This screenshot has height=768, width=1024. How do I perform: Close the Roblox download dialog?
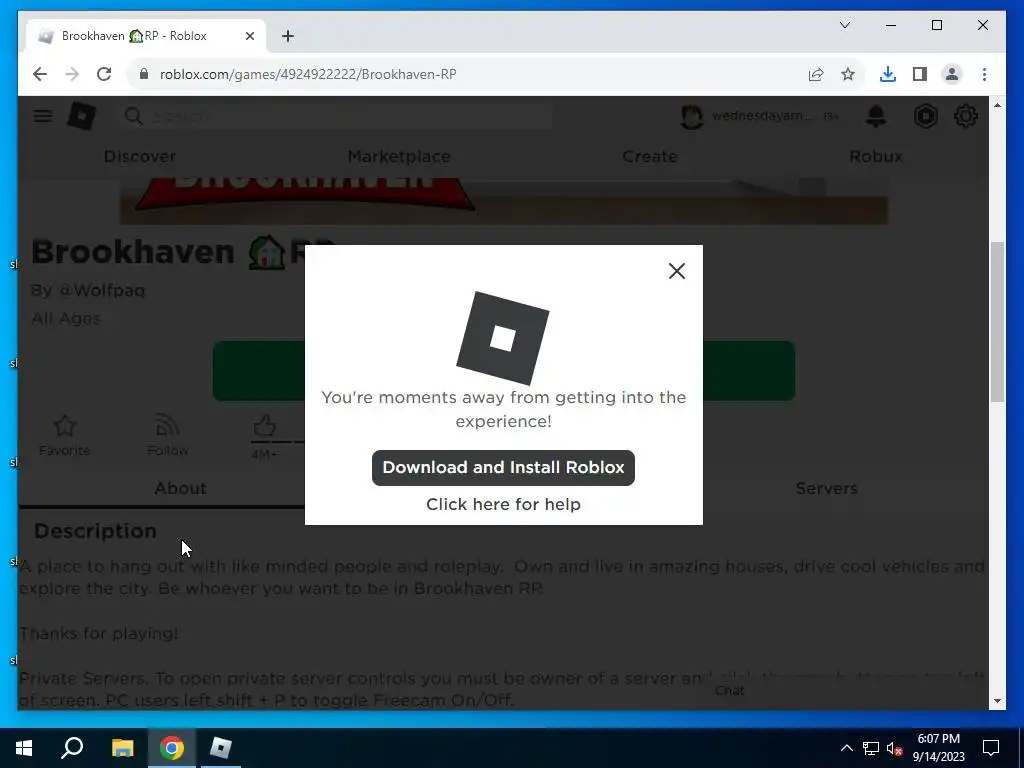[677, 271]
